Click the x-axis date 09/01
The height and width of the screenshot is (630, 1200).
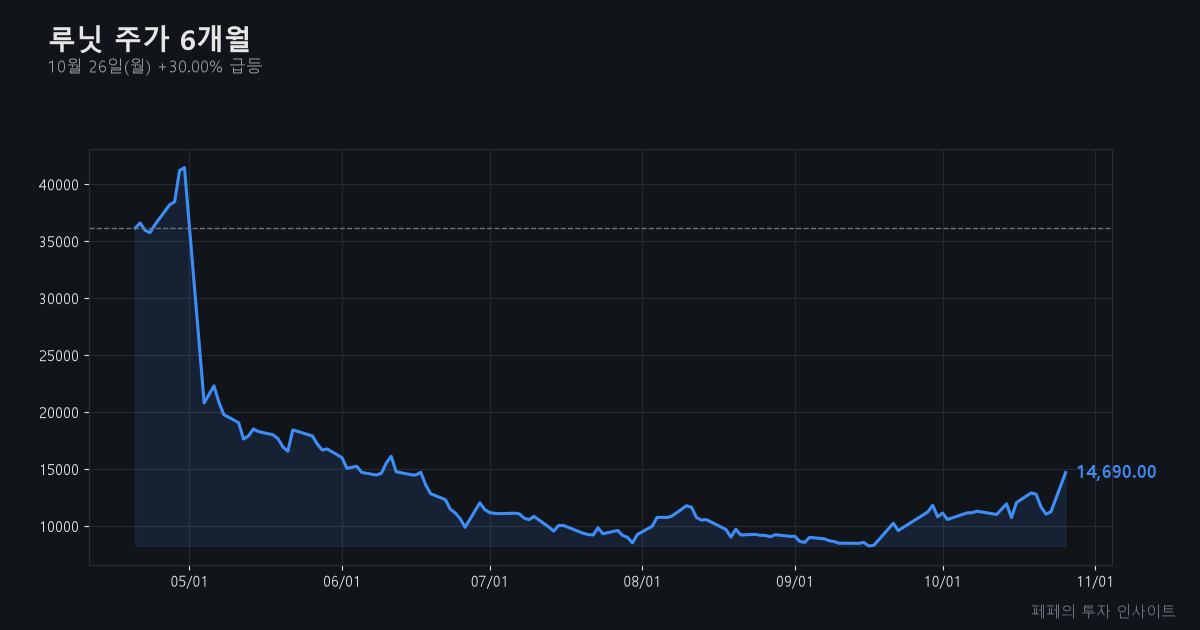(x=795, y=582)
